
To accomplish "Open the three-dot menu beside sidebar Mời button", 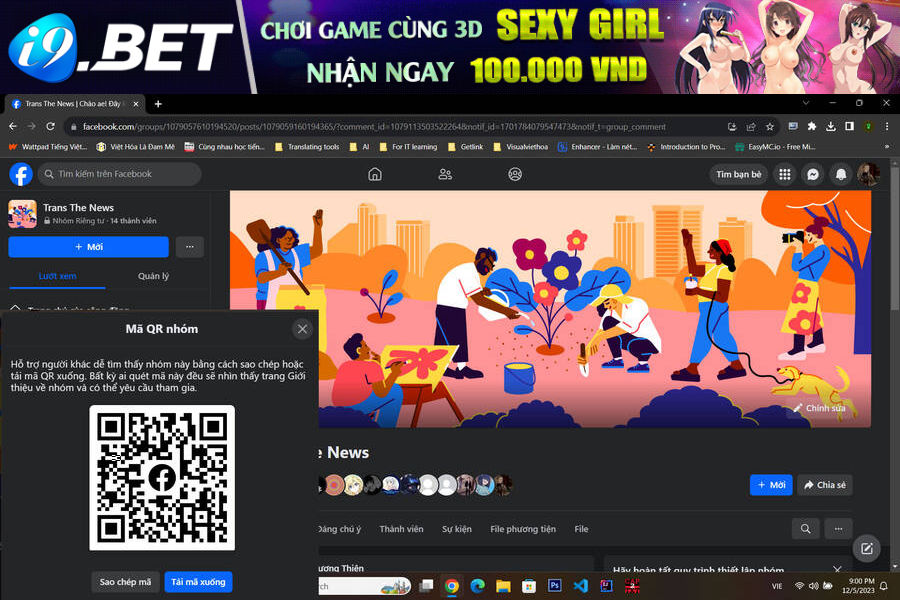I will point(189,247).
